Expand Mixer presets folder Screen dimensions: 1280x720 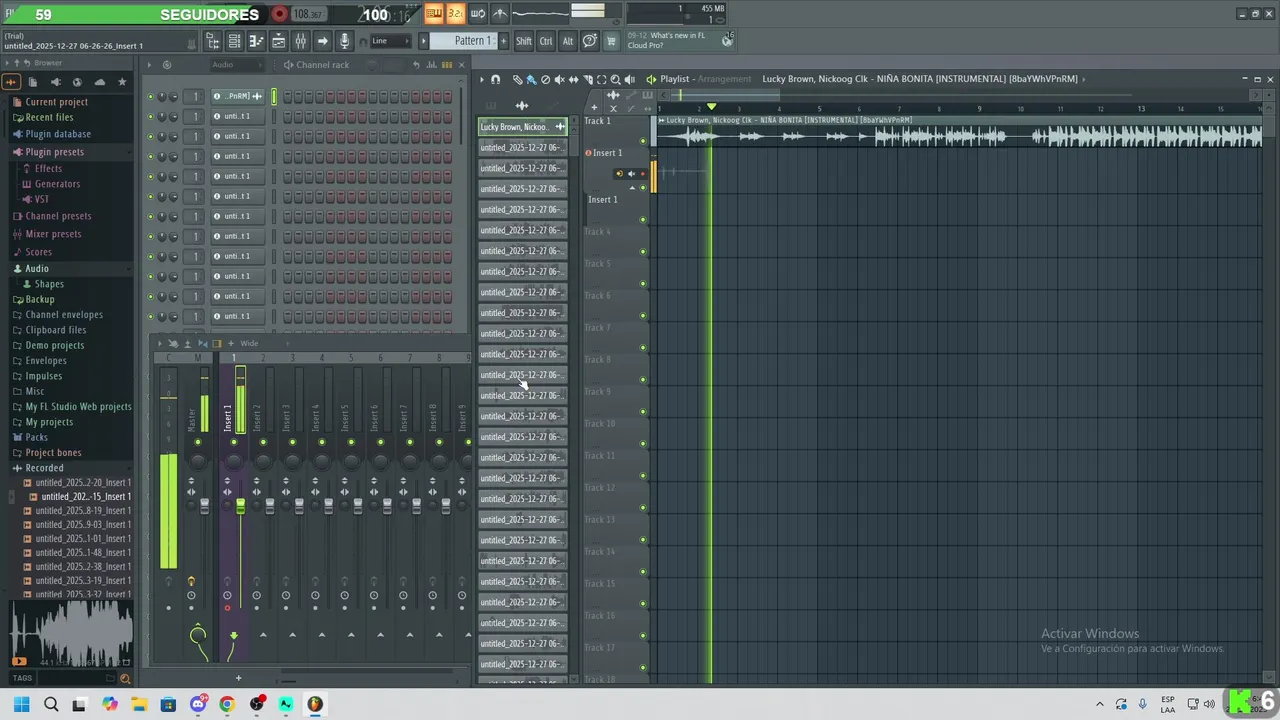[x=53, y=234]
